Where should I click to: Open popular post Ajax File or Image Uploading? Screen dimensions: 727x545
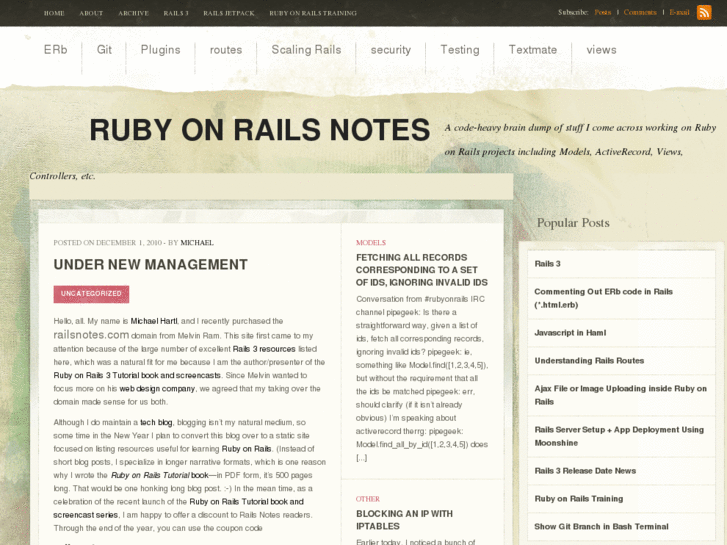pyautogui.click(x=621, y=395)
